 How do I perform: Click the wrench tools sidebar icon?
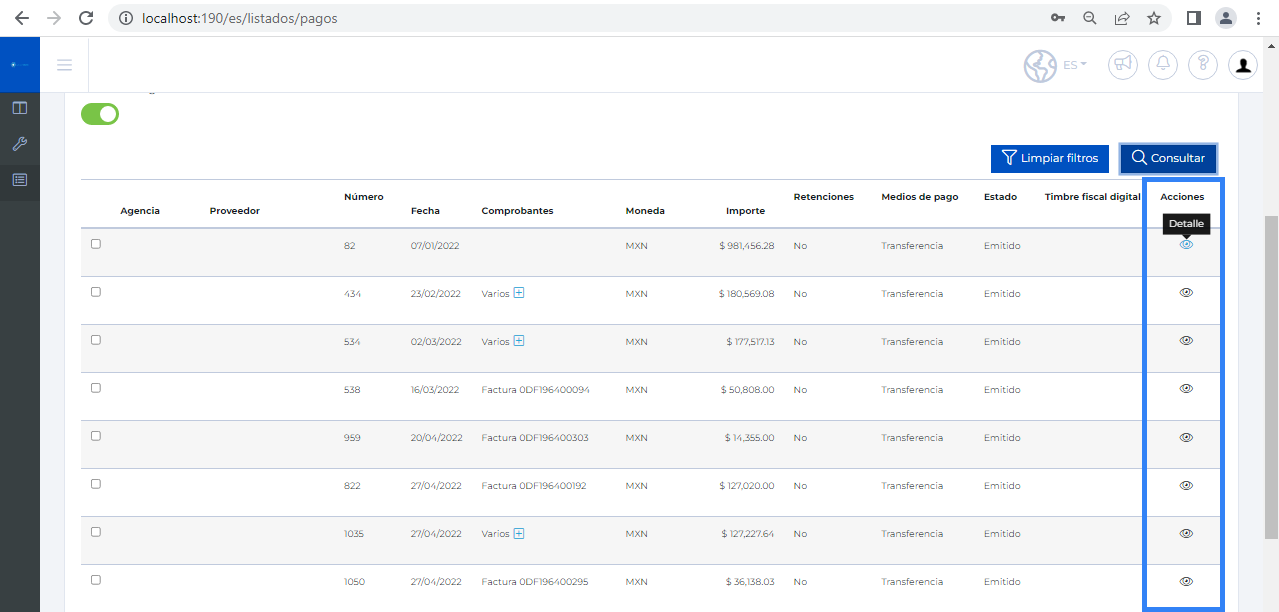pyautogui.click(x=19, y=144)
